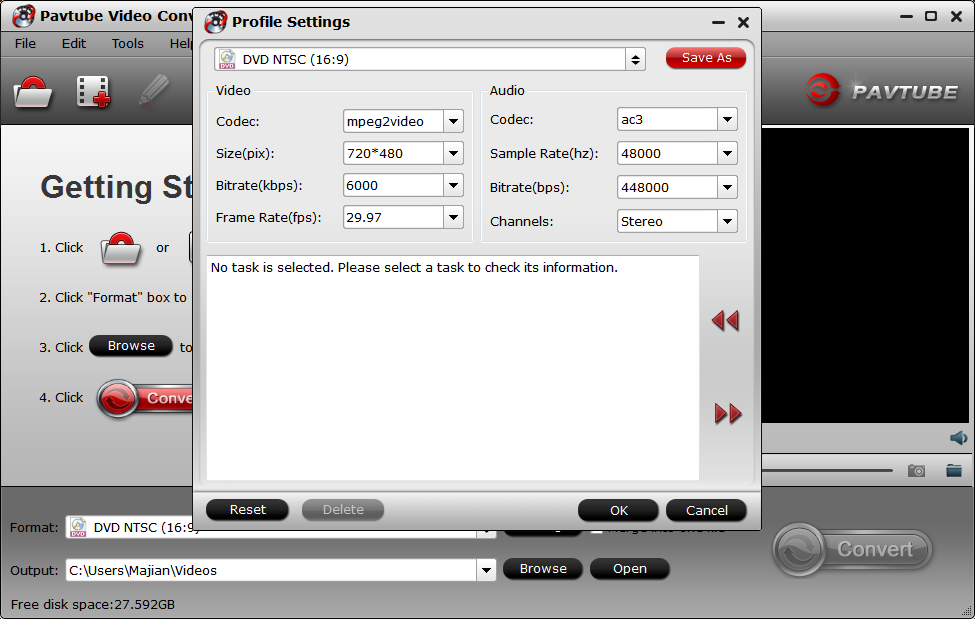The width and height of the screenshot is (975, 619).
Task: Click the red fast-forward double-arrow icon
Action: pyautogui.click(x=728, y=414)
